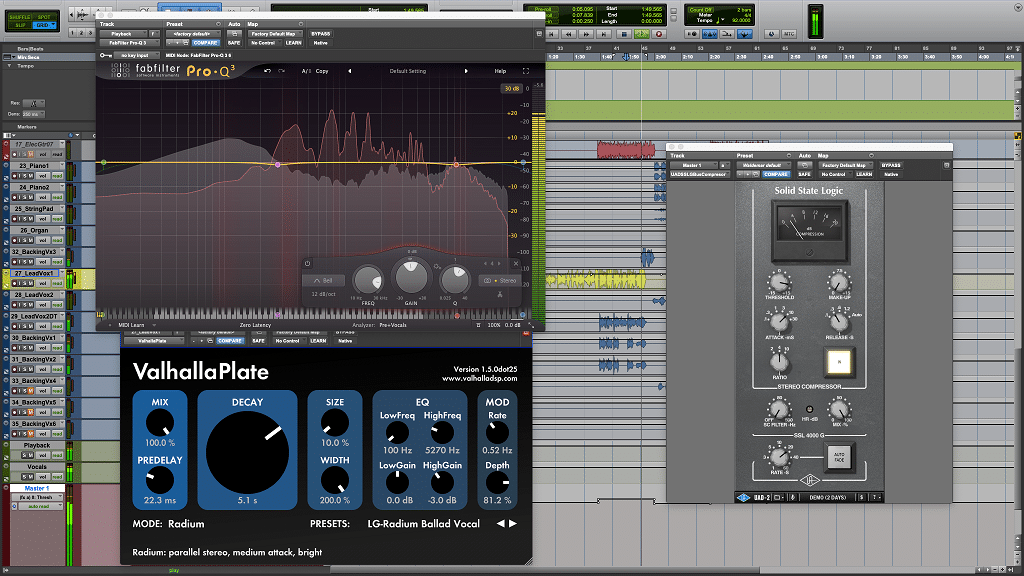Select next ValhallaPlate preset arrow

coord(513,524)
